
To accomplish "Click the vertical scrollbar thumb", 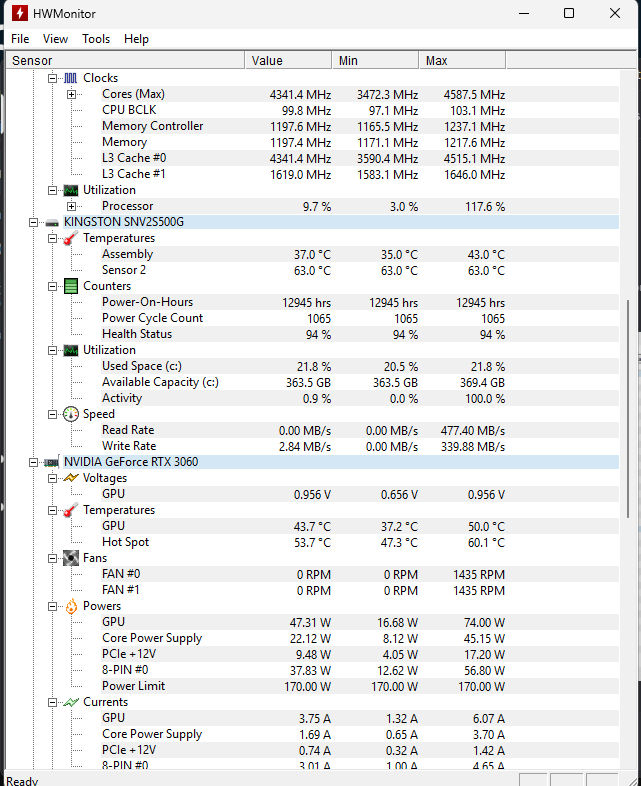I will 627,409.
